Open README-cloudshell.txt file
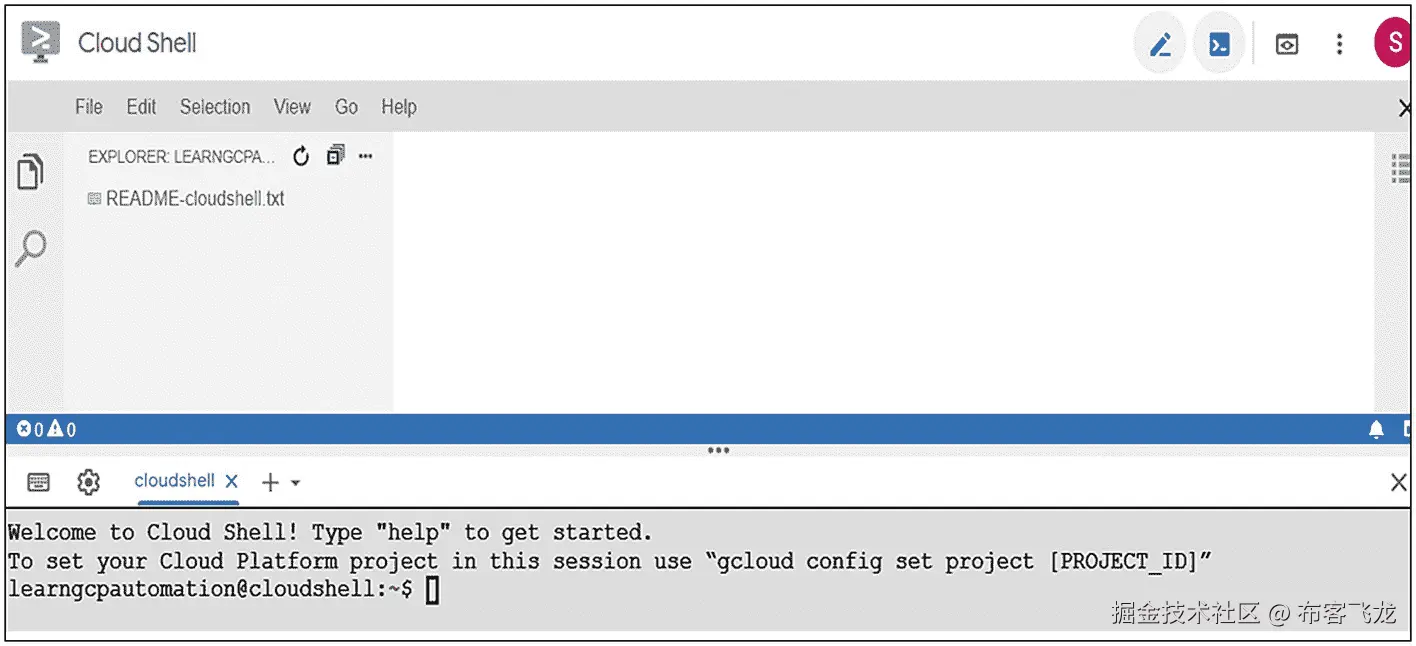Image resolution: width=1416 pixels, height=646 pixels. (195, 198)
